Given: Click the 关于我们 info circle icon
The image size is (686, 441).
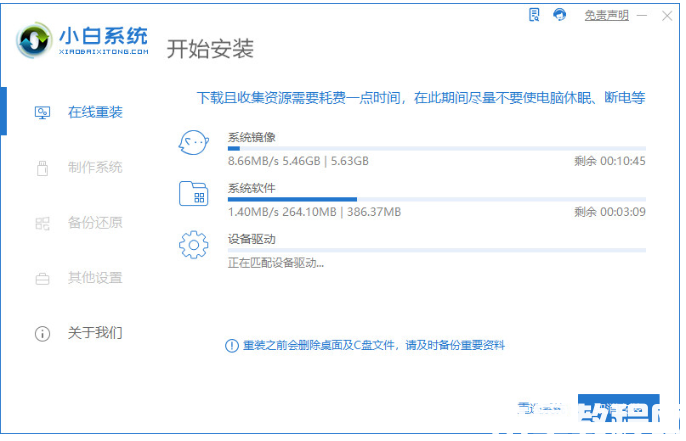Looking at the screenshot, I should tap(42, 334).
